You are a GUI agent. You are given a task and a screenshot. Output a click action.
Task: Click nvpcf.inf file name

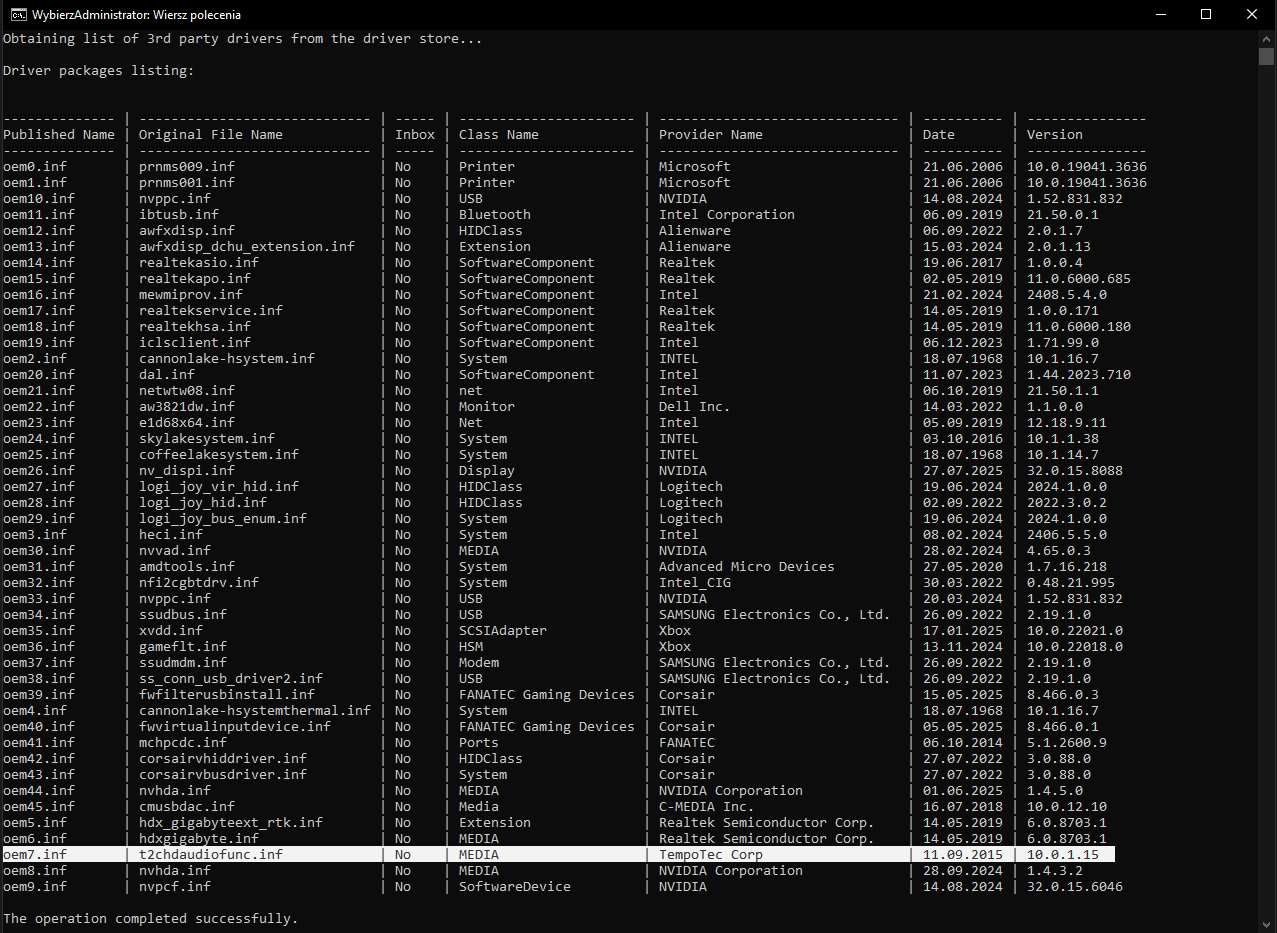175,887
